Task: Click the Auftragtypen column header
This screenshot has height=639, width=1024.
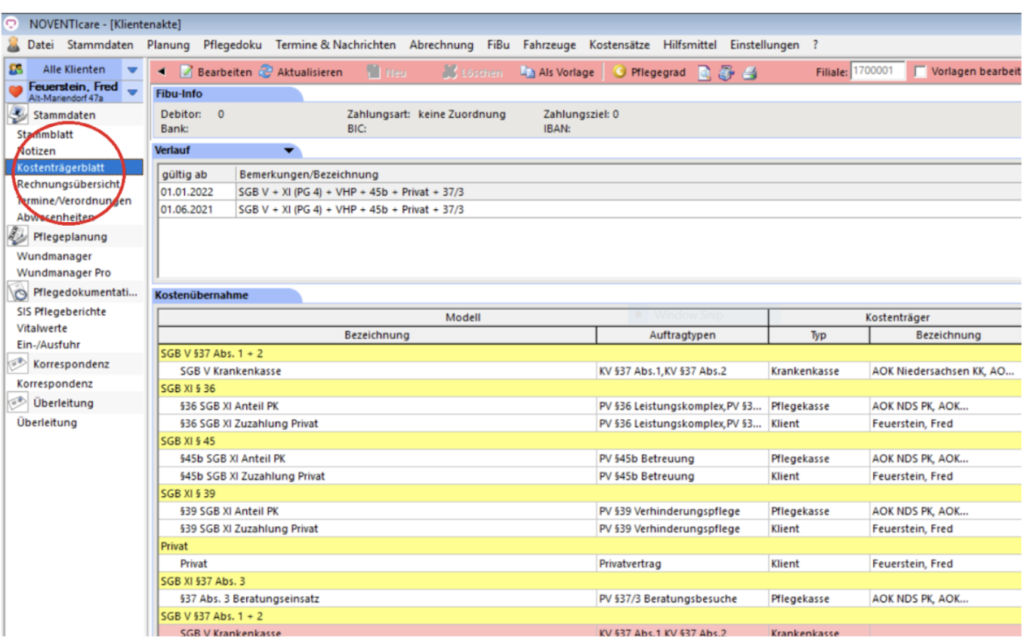Action: (x=682, y=335)
